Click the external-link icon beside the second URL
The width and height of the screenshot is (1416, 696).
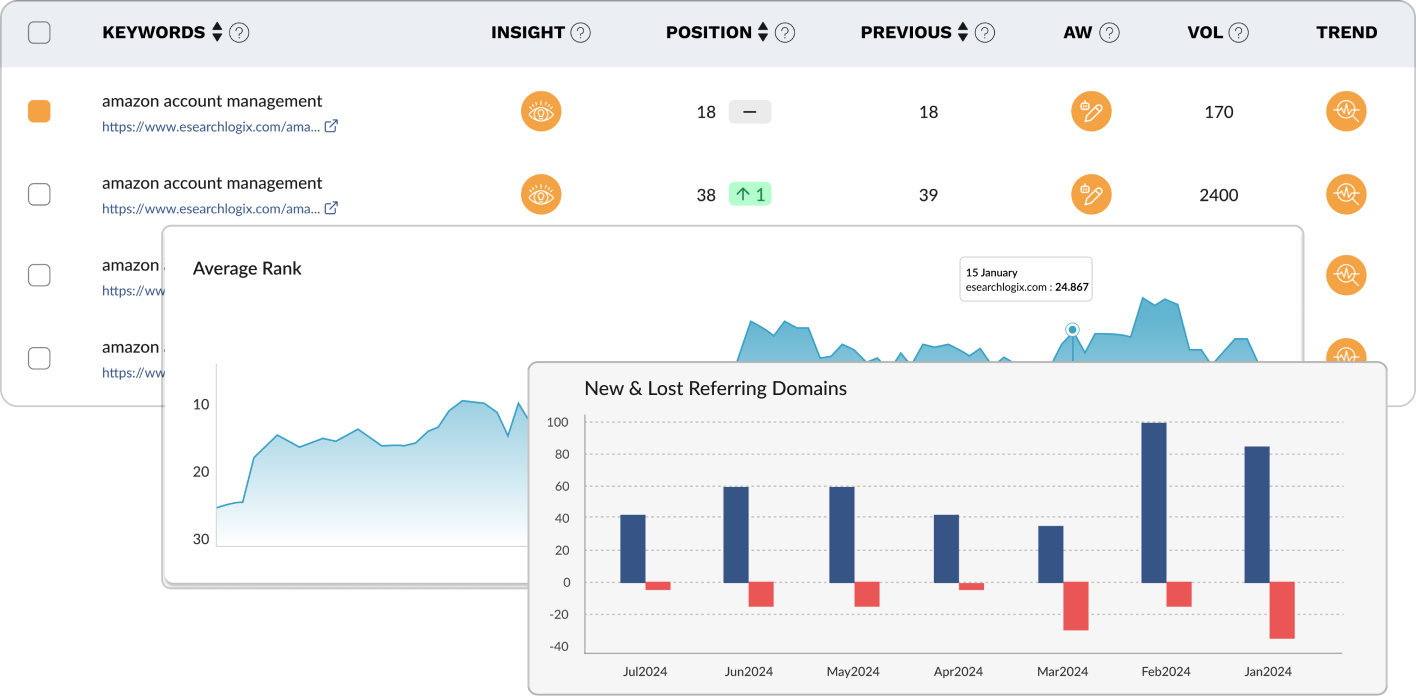point(331,208)
